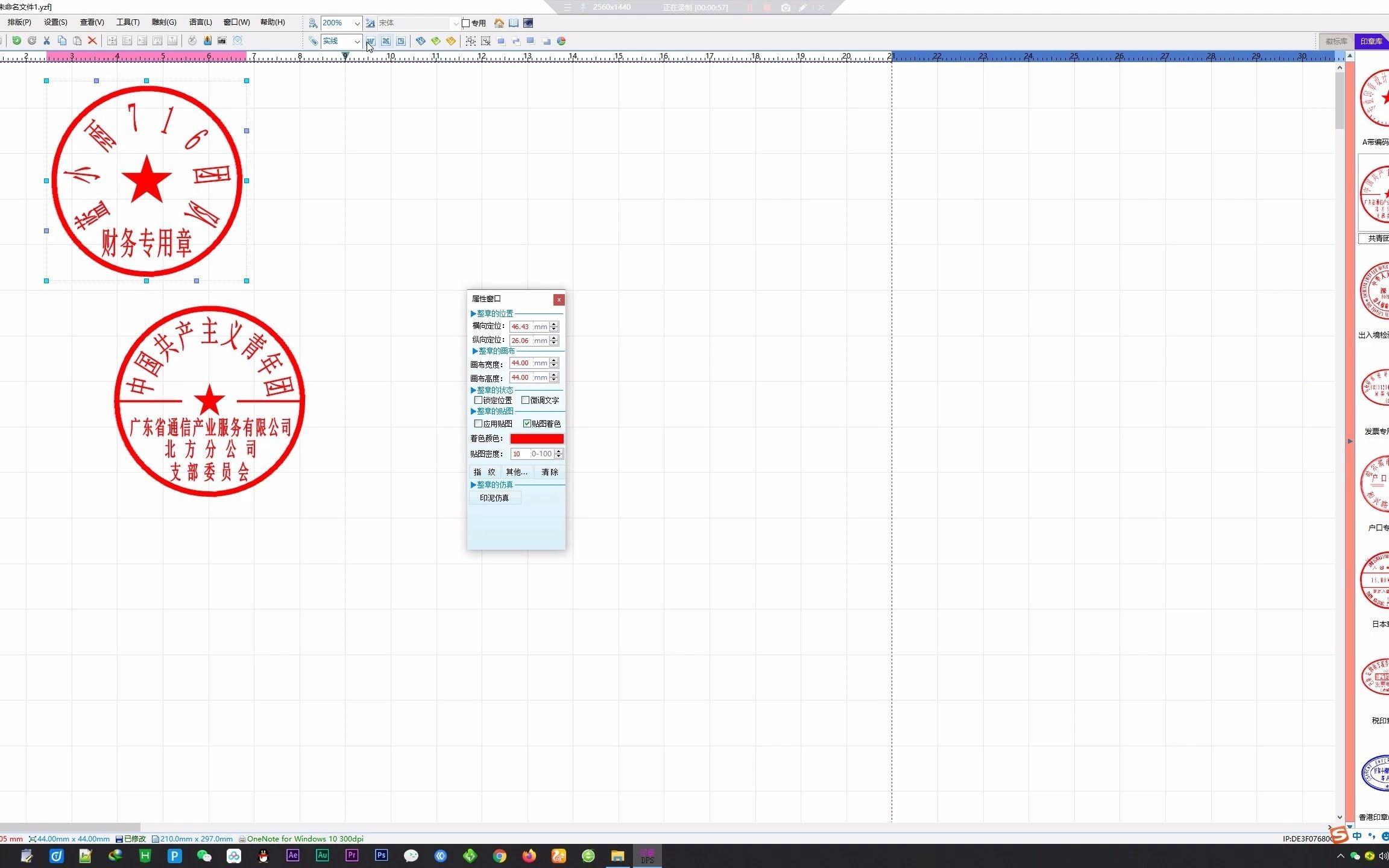Click the open book icon
The height and width of the screenshot is (868, 1389).
514,23
